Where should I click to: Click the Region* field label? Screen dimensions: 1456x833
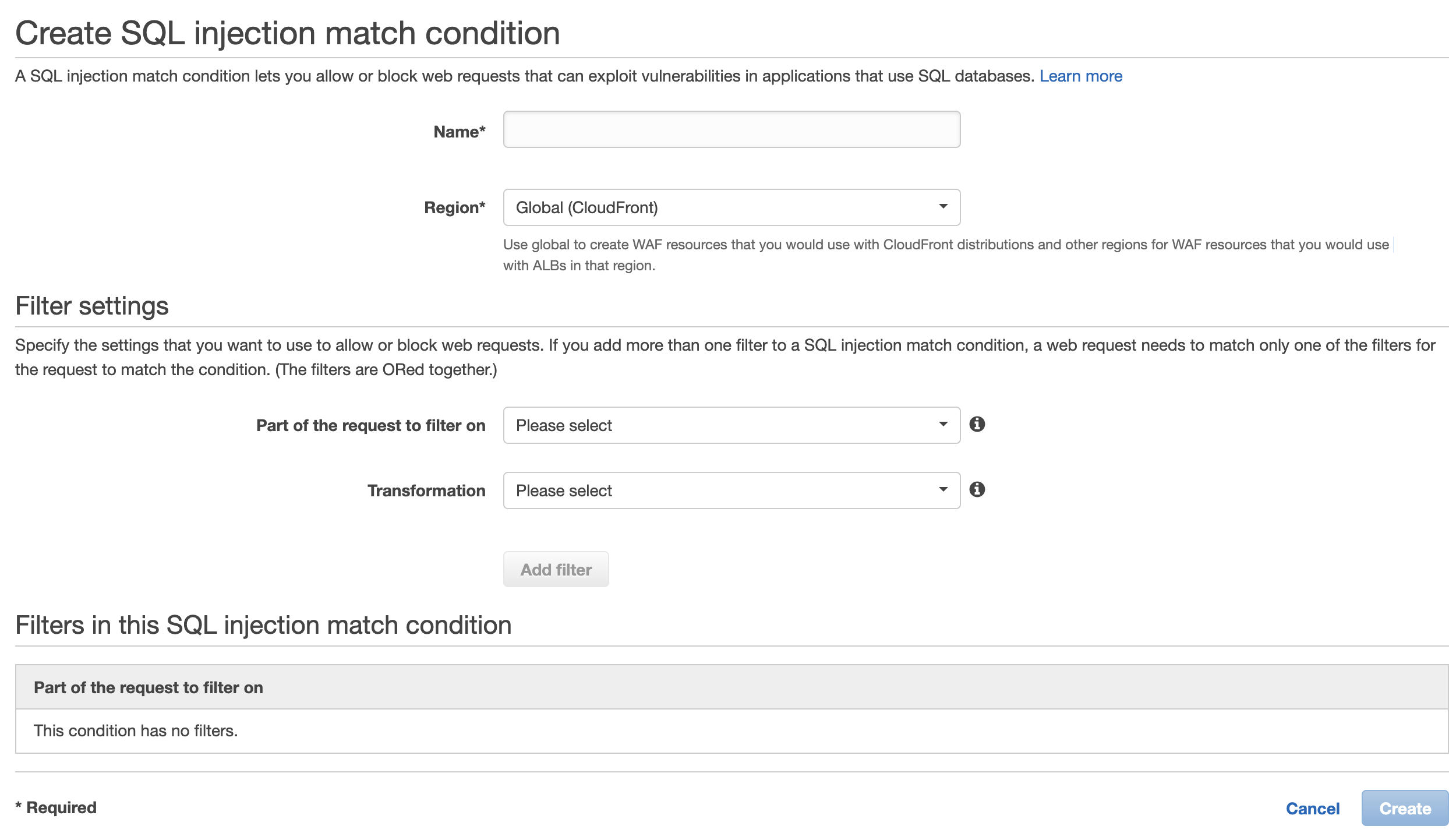(x=455, y=207)
